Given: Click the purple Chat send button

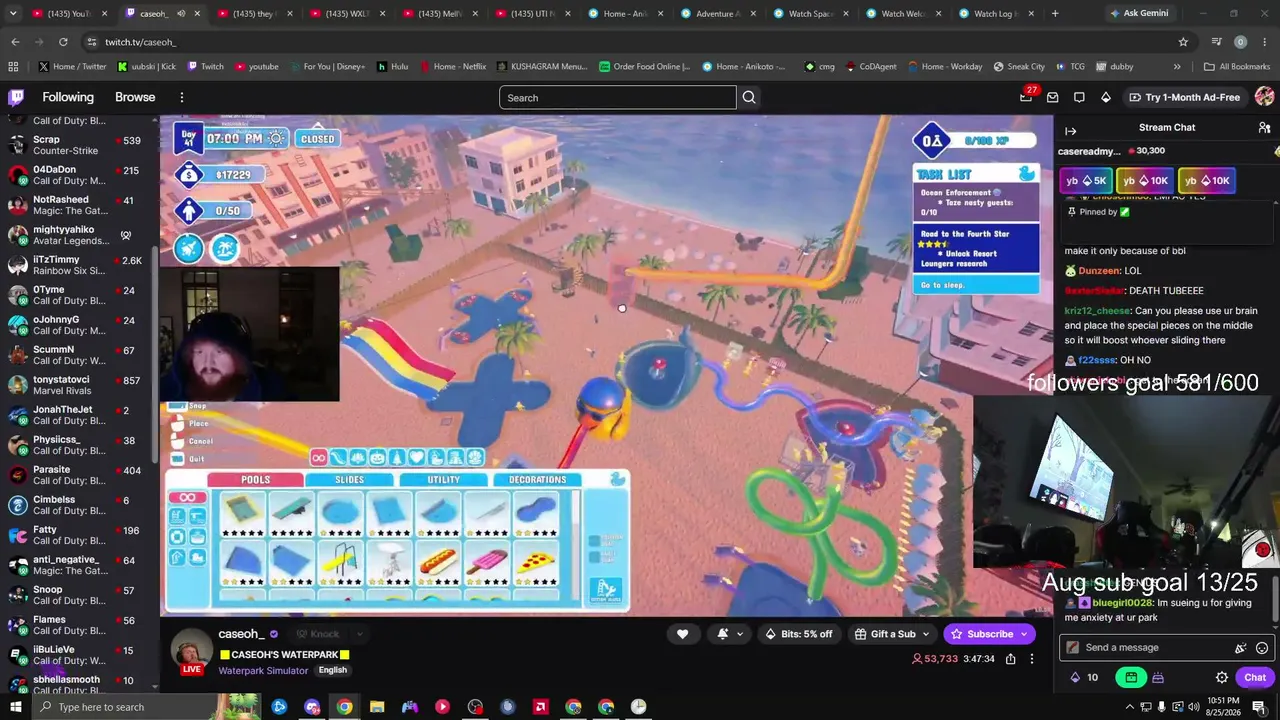Looking at the screenshot, I should tap(1255, 677).
